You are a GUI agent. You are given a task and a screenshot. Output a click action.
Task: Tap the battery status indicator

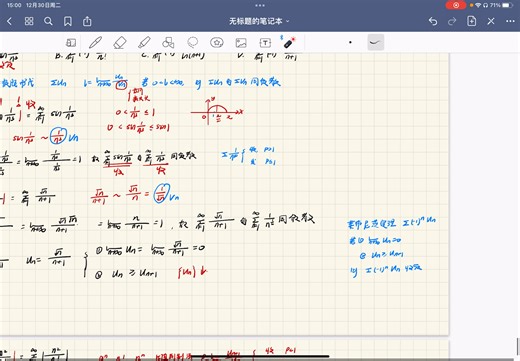(507, 5)
